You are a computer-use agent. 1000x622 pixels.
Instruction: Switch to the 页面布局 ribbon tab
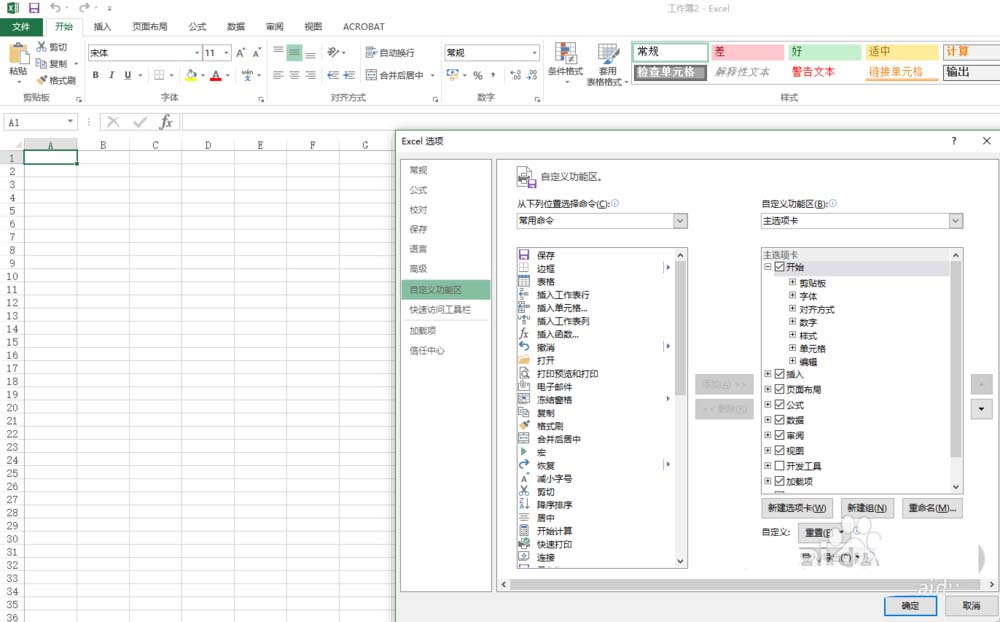[150, 27]
